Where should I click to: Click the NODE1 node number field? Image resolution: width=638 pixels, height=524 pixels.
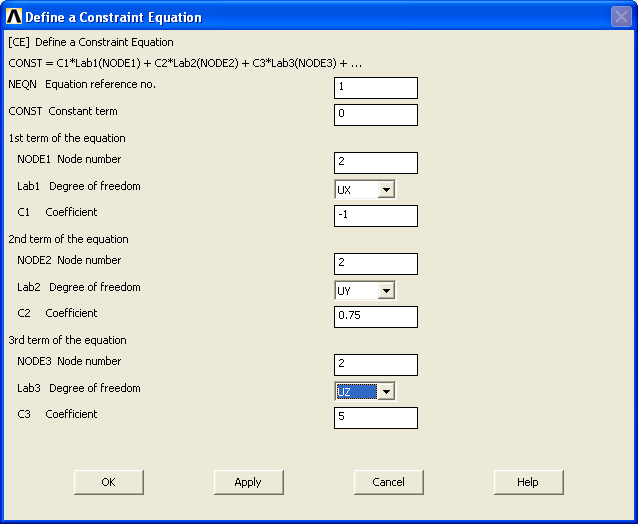pos(376,163)
